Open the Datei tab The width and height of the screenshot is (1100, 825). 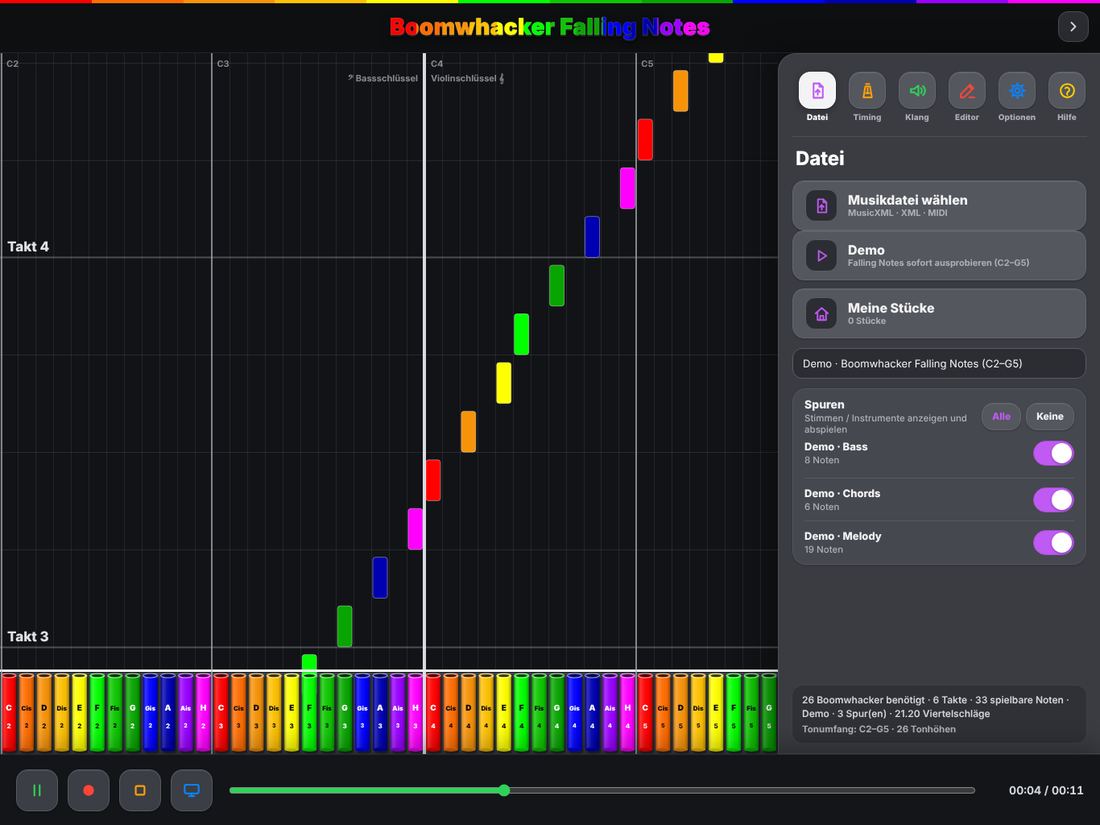click(x=817, y=97)
